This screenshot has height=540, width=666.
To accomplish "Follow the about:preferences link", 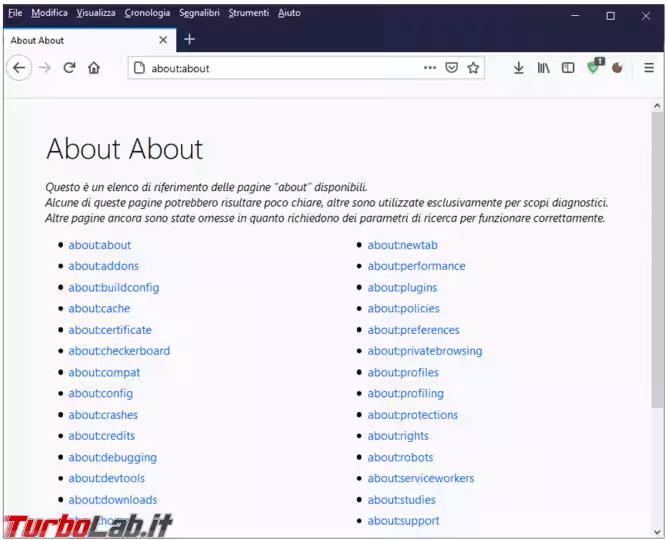I will [413, 330].
